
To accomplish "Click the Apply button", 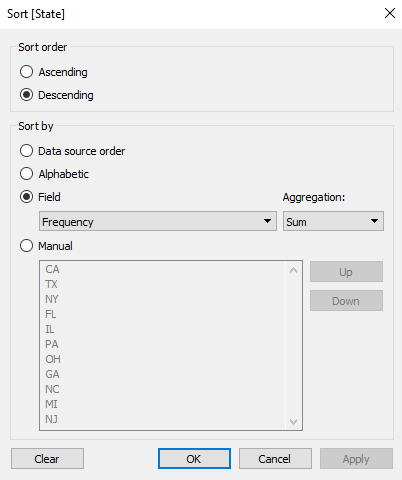I will [356, 459].
